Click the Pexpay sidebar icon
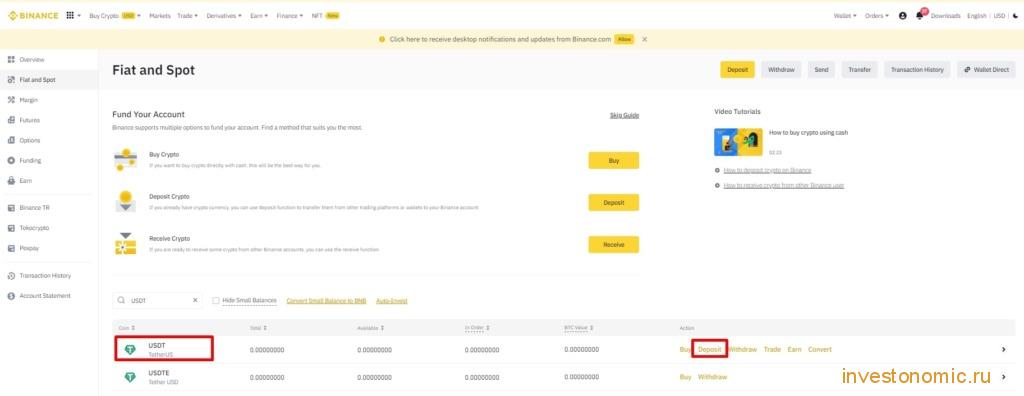Image resolution: width=1024 pixels, height=396 pixels. click(x=11, y=248)
